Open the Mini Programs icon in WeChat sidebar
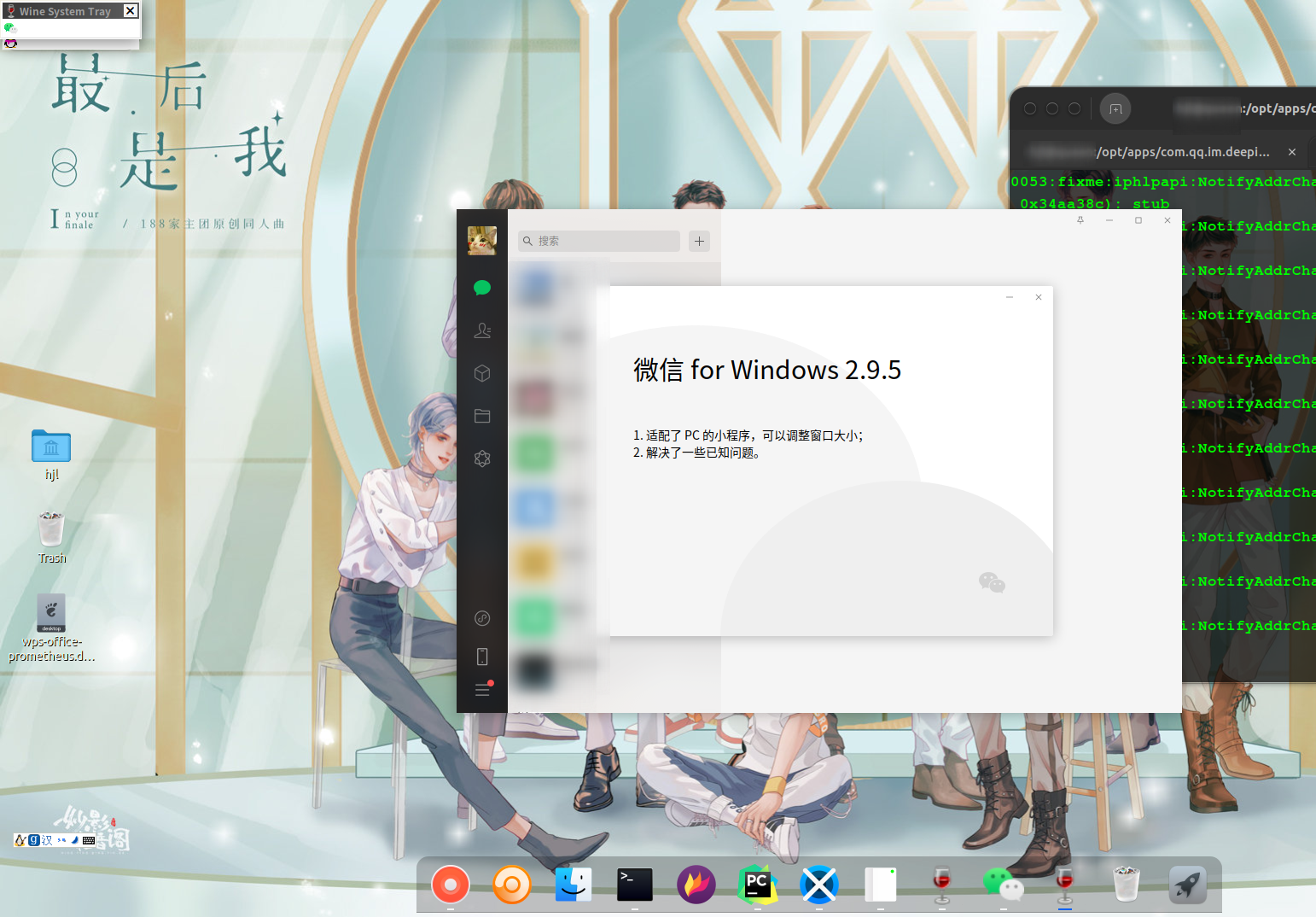 coord(482,618)
